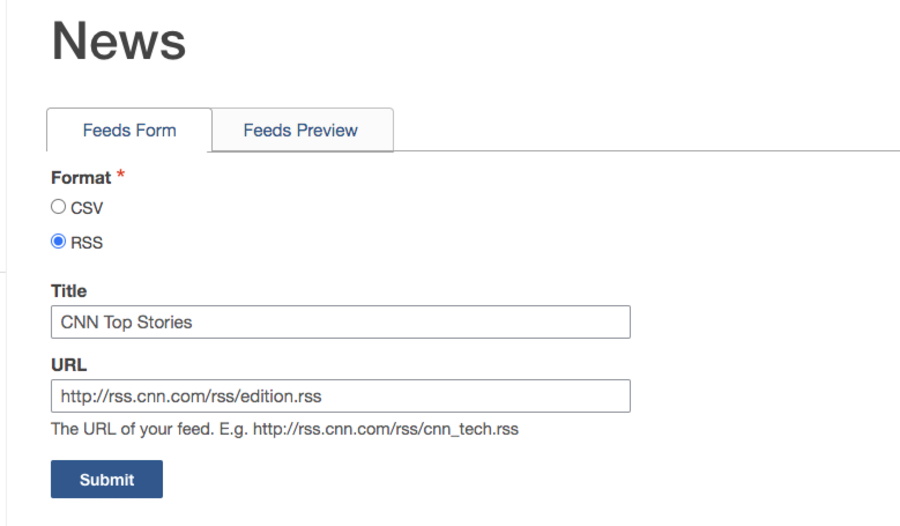Click "edition.rss" inside the URL field
Viewport: 900px width, 526px height.
tap(280, 396)
